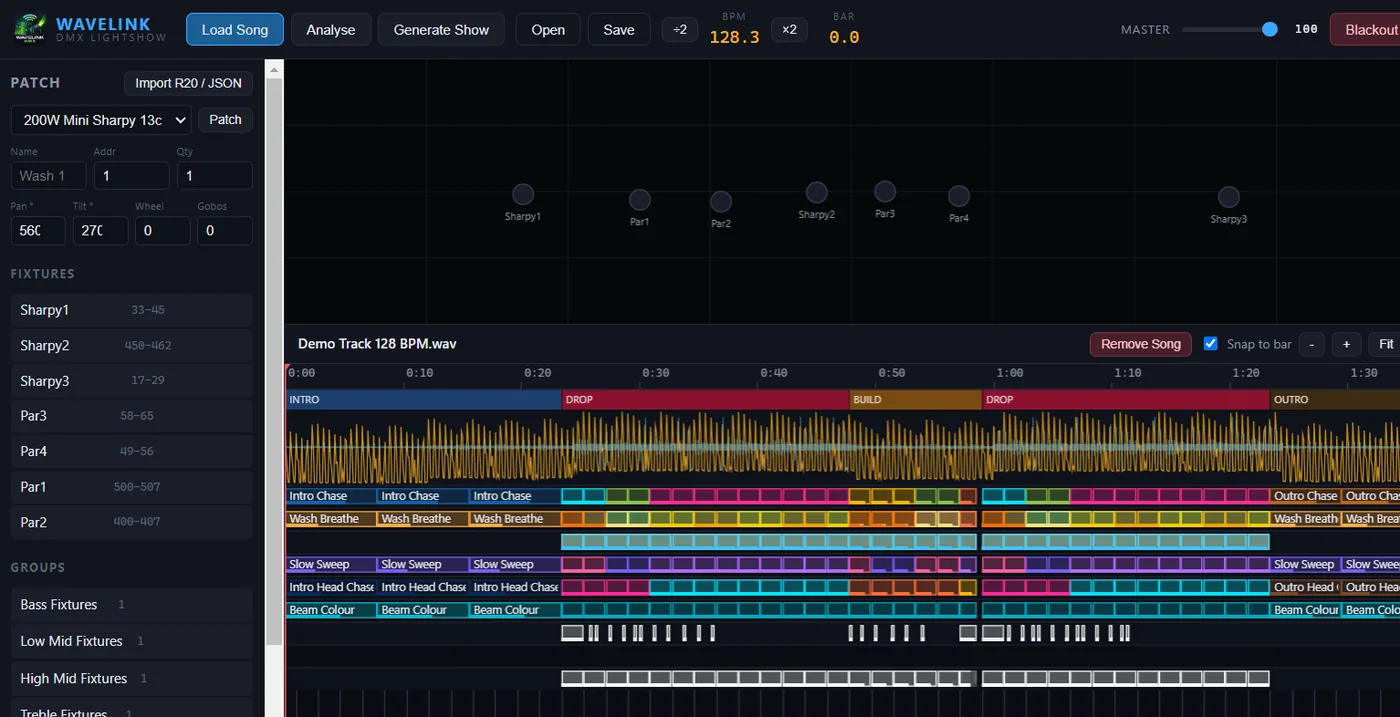Select the Sharpy3 fixture dot on stage
The height and width of the screenshot is (717, 1400).
click(x=1229, y=197)
